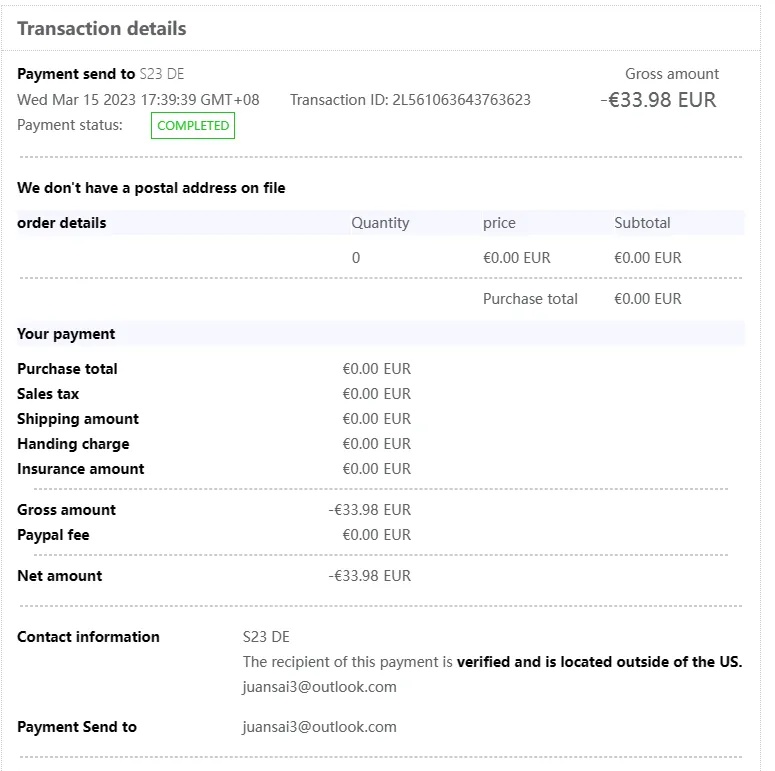Click the Subtotal column header
The height and width of the screenshot is (771, 775).
click(x=642, y=223)
